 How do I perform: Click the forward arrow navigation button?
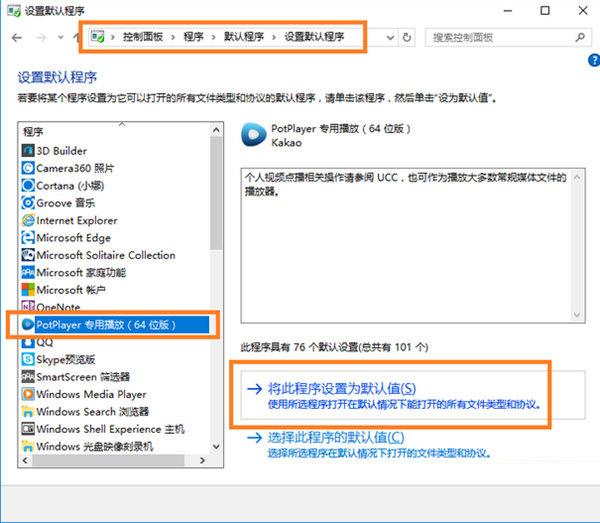point(41,37)
